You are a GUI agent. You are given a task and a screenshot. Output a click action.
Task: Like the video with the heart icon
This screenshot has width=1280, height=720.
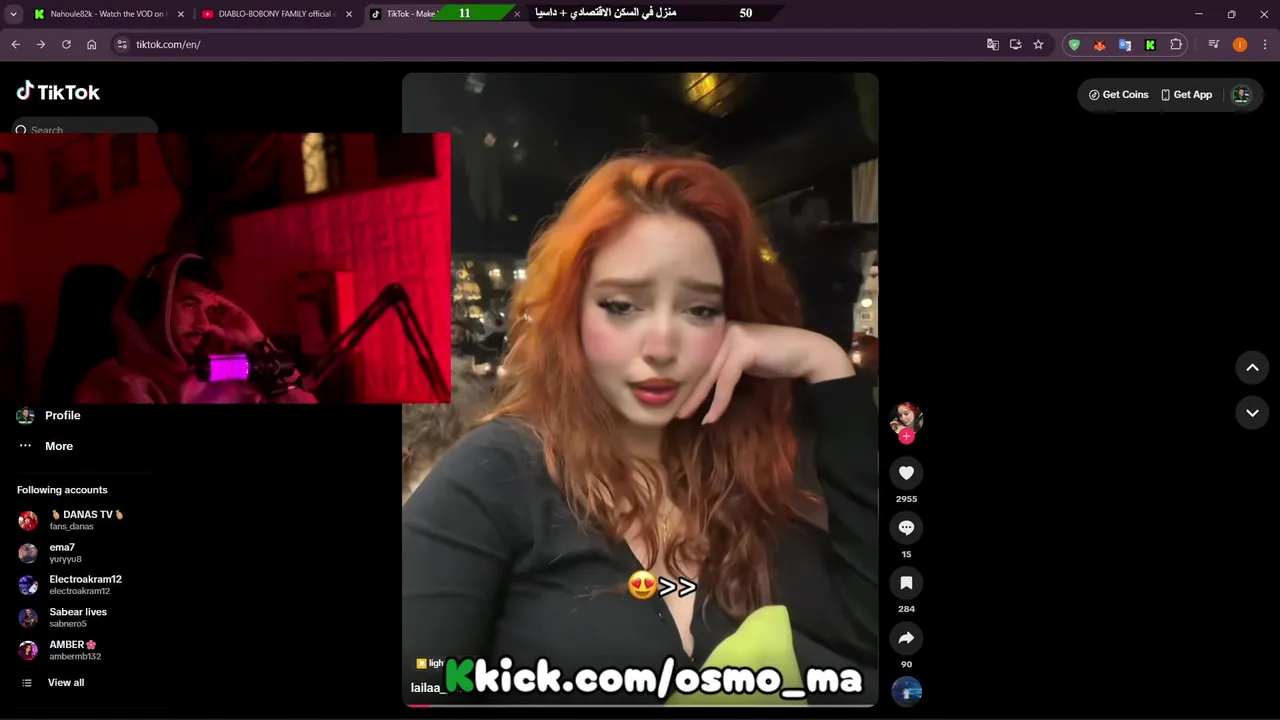click(906, 473)
